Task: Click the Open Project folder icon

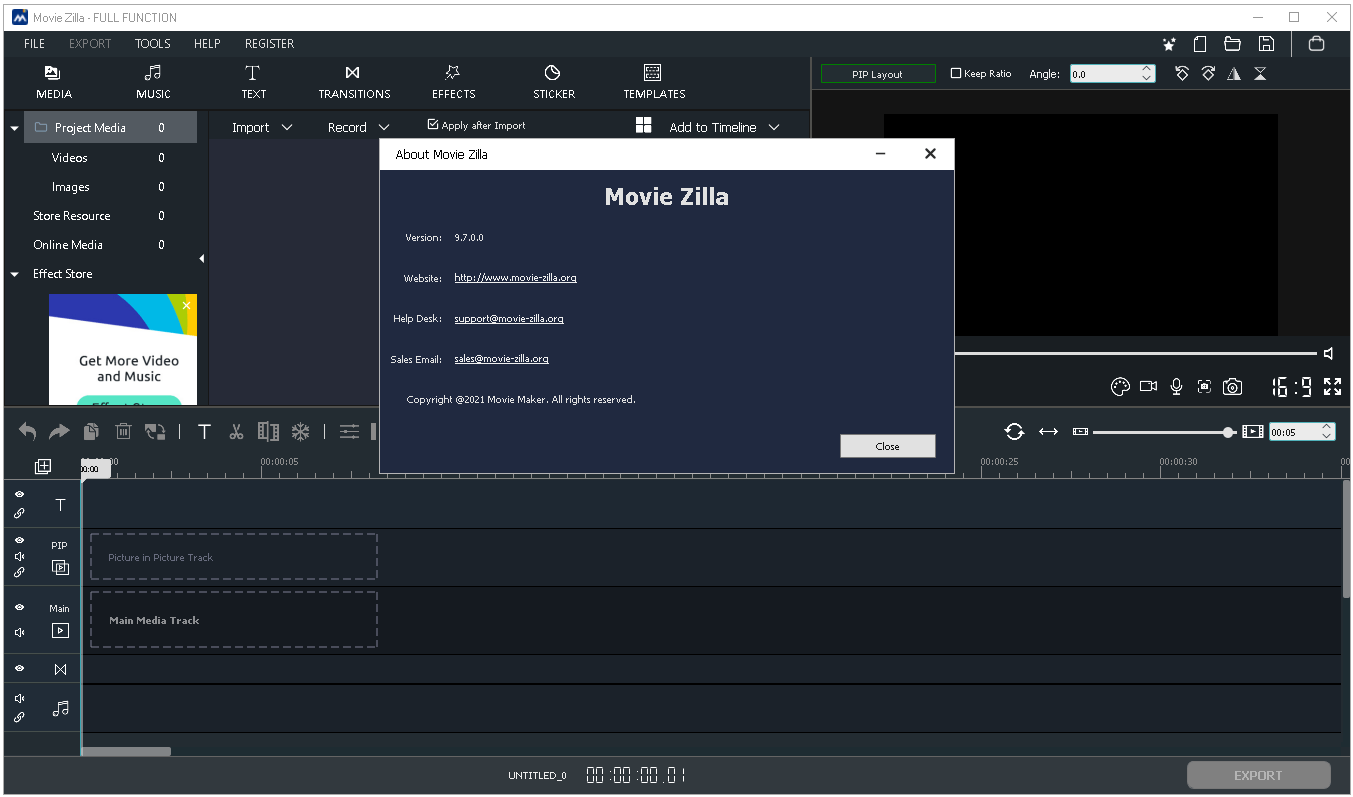Action: [x=1232, y=44]
